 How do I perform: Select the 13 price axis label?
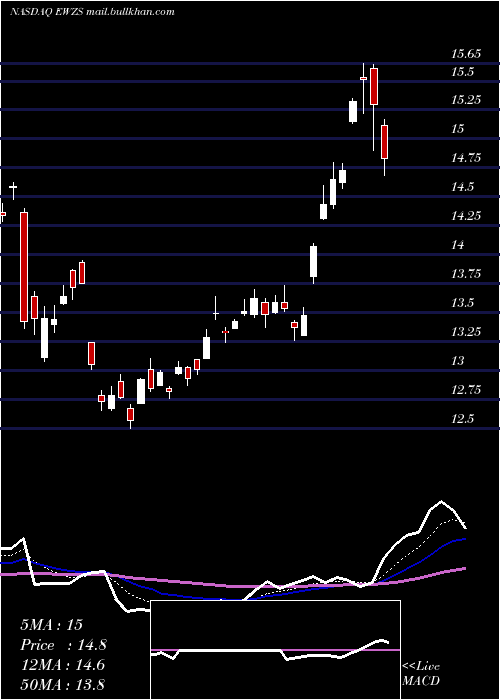[x=458, y=361]
